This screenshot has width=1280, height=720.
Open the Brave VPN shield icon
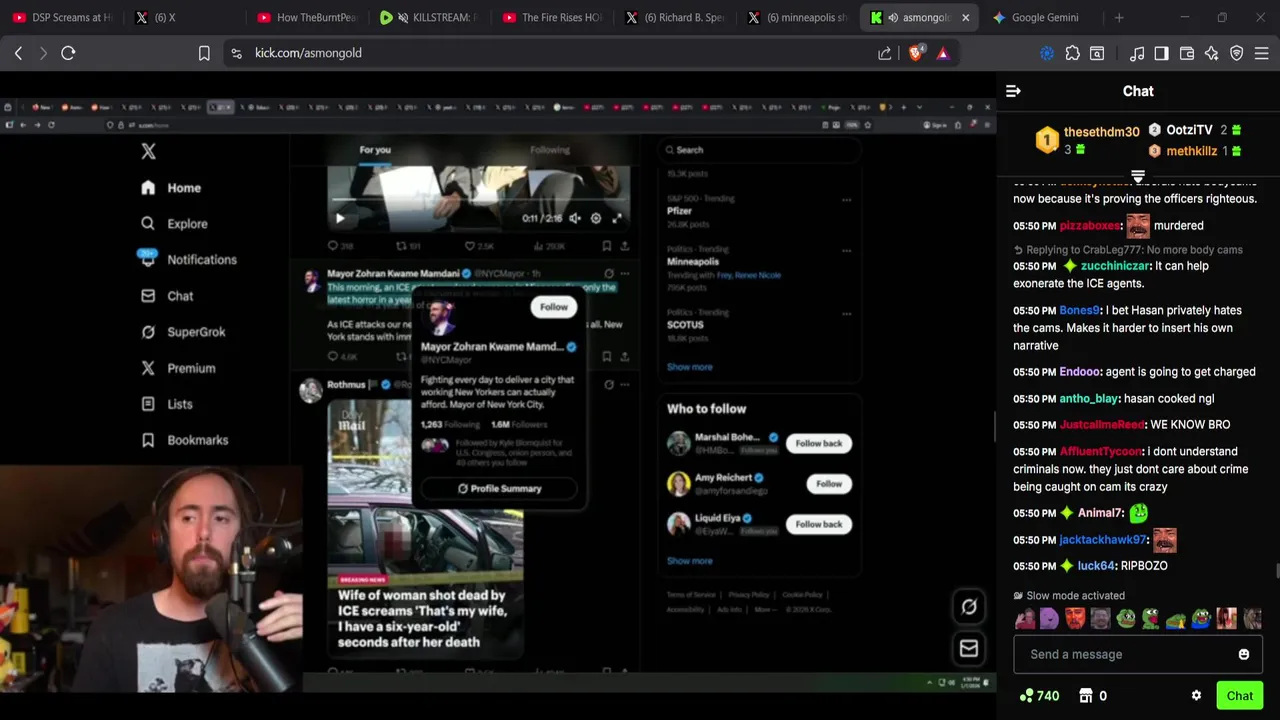click(x=1237, y=53)
